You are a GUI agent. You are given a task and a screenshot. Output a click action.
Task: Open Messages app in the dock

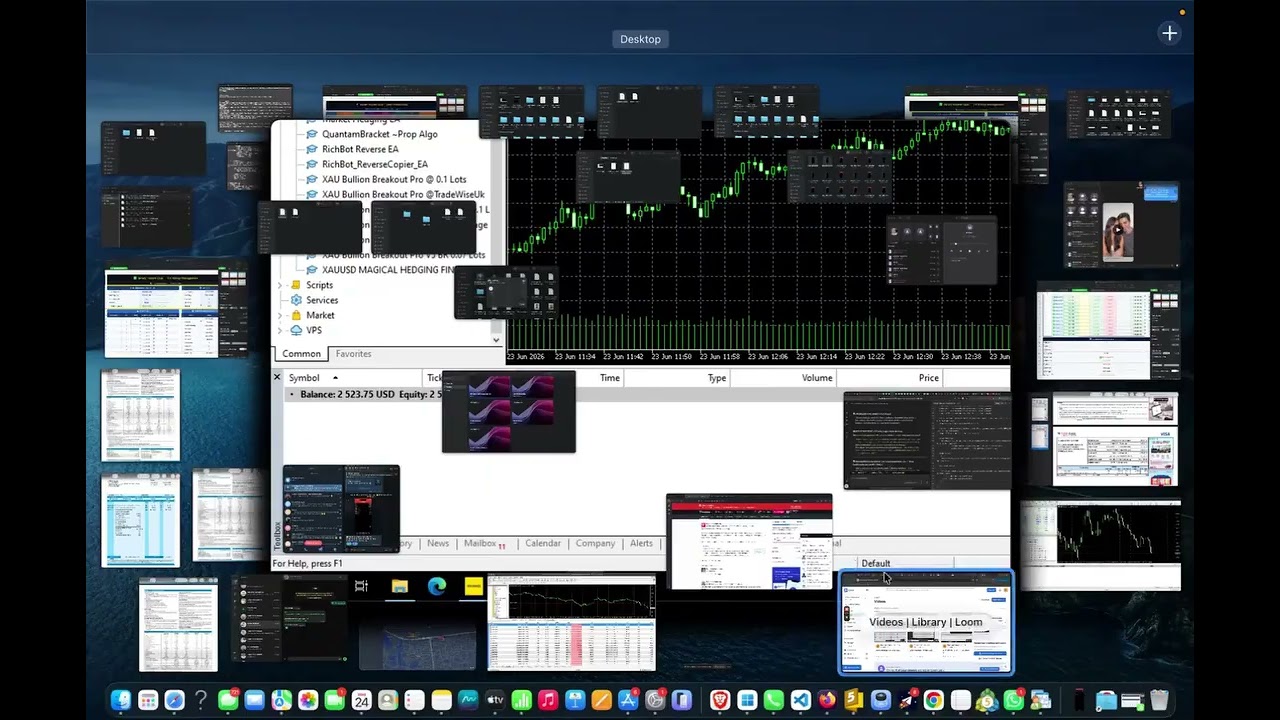tap(228, 701)
